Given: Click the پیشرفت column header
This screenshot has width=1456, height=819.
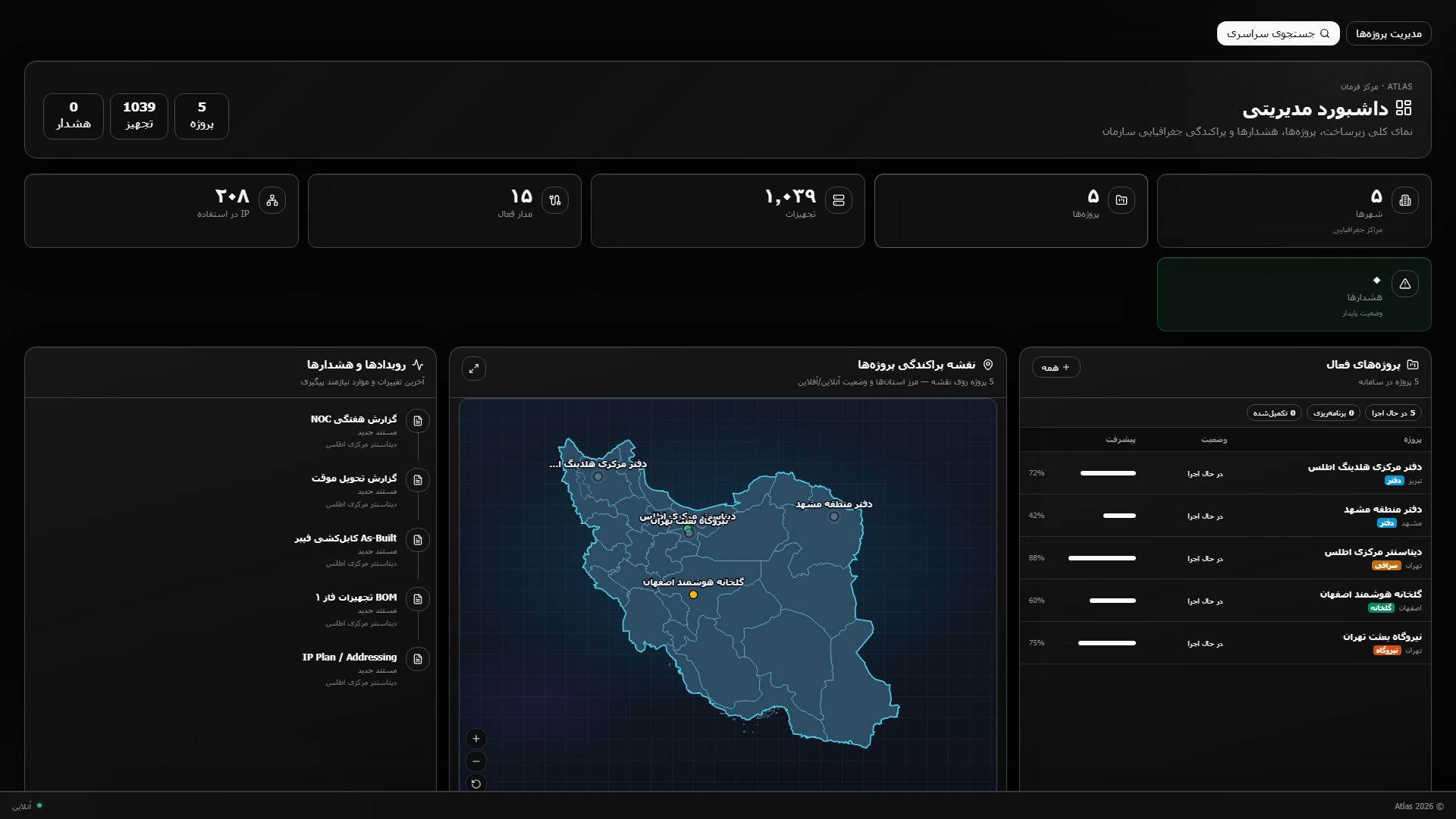Looking at the screenshot, I should pyautogui.click(x=1120, y=440).
